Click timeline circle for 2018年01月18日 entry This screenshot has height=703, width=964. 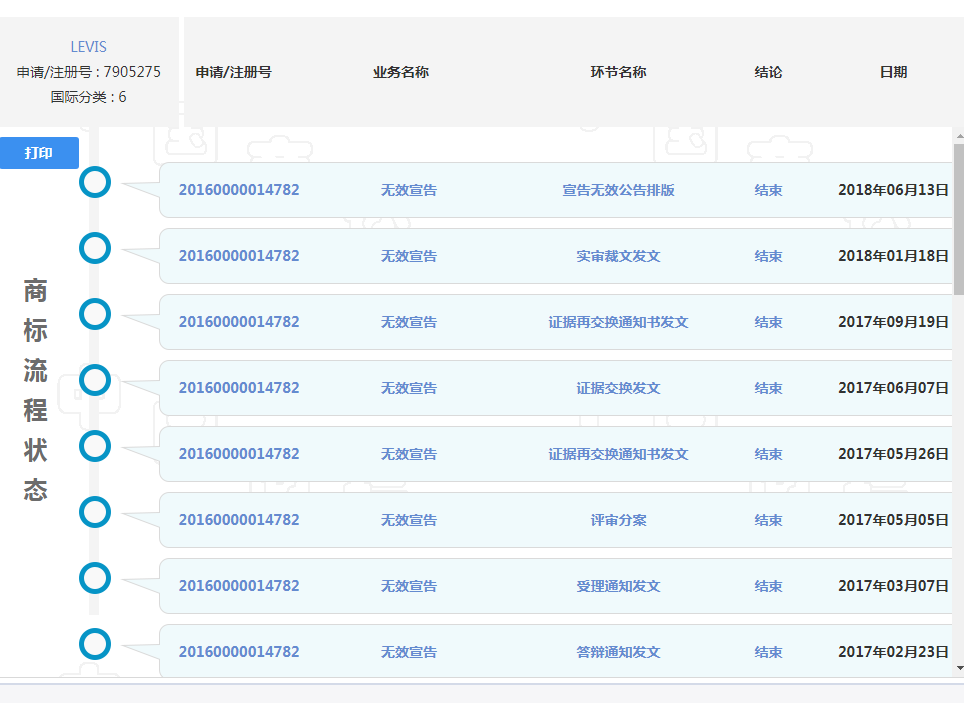coord(95,248)
